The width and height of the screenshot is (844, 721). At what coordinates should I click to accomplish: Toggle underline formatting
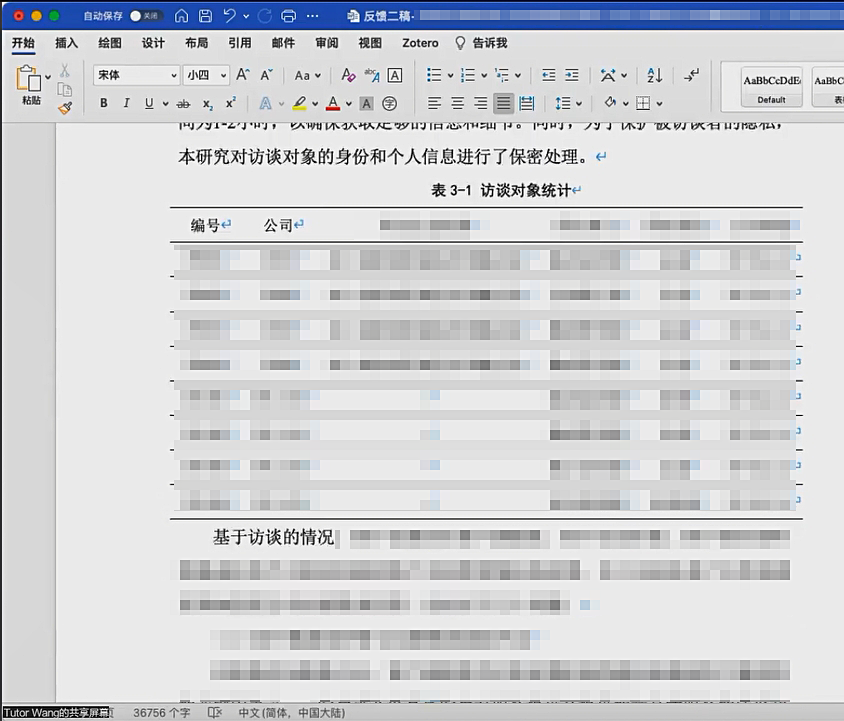click(x=149, y=103)
